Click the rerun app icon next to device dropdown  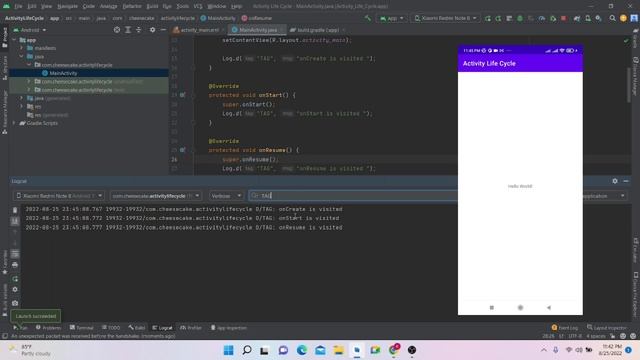tap(488, 18)
